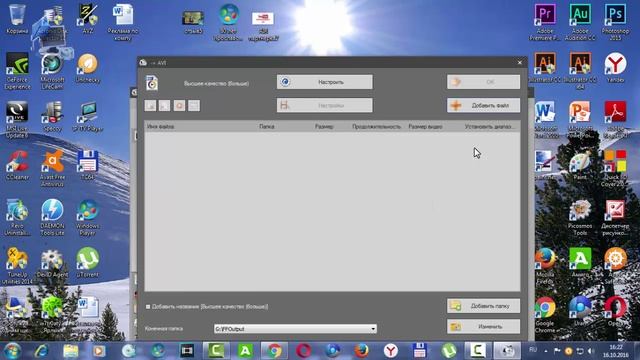Click the taskbar clock showing 16:22
Viewport: 640px width, 360px height.
click(x=616, y=351)
